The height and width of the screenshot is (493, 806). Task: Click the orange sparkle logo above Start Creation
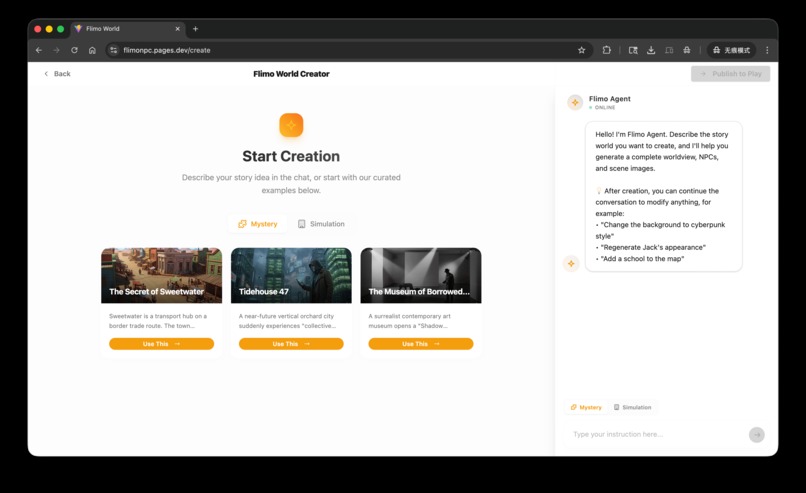point(291,125)
